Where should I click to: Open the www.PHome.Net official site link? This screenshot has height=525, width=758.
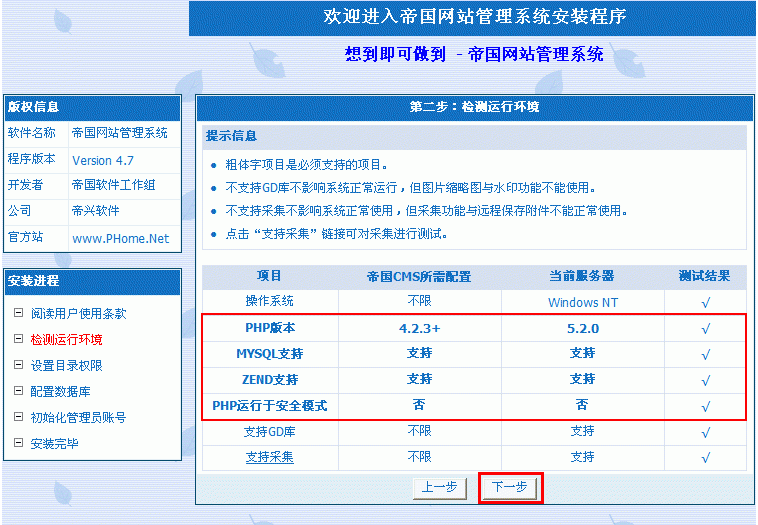120,239
